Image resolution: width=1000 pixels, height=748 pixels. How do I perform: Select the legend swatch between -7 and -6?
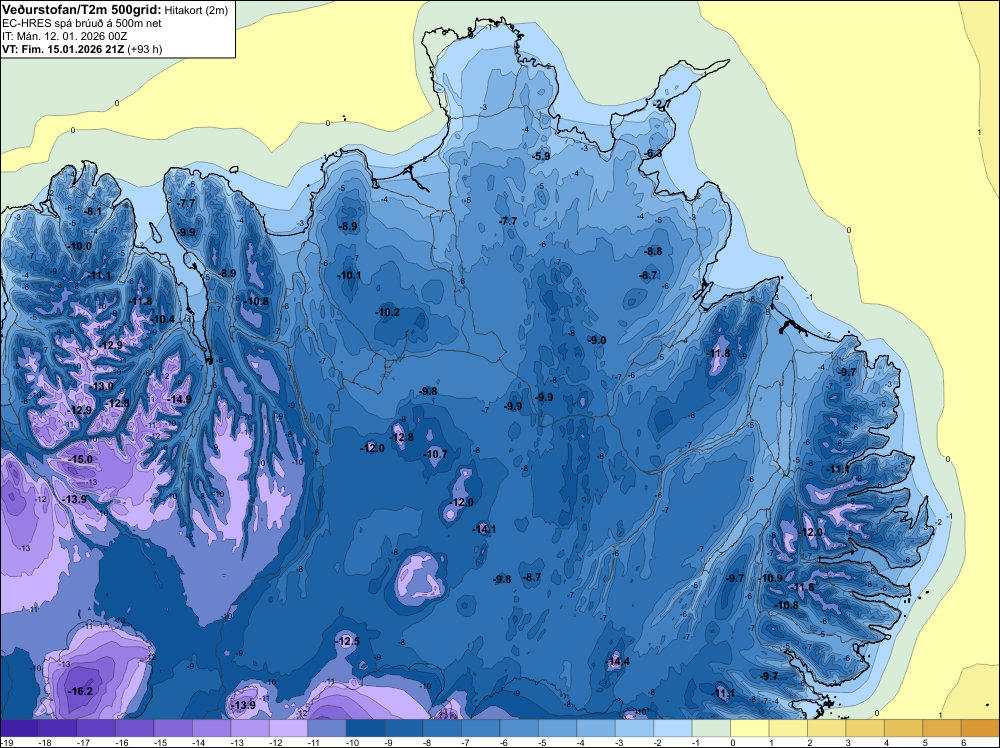[481, 728]
